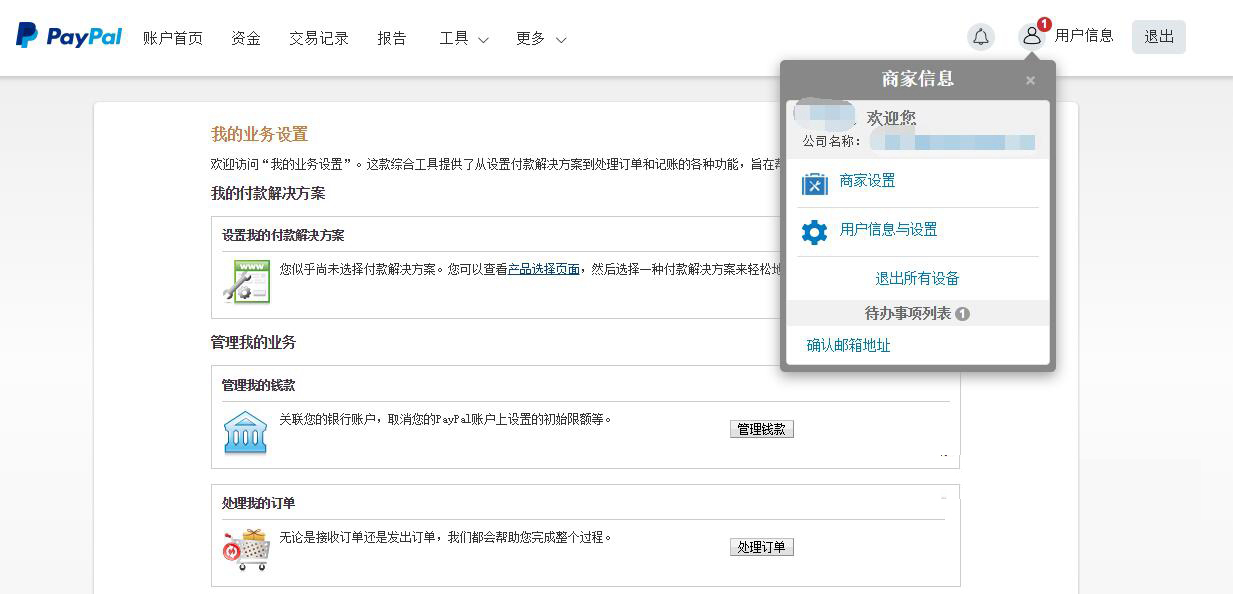Click the 我的付款解决方案 heading
The width and height of the screenshot is (1233, 594).
coord(268,193)
